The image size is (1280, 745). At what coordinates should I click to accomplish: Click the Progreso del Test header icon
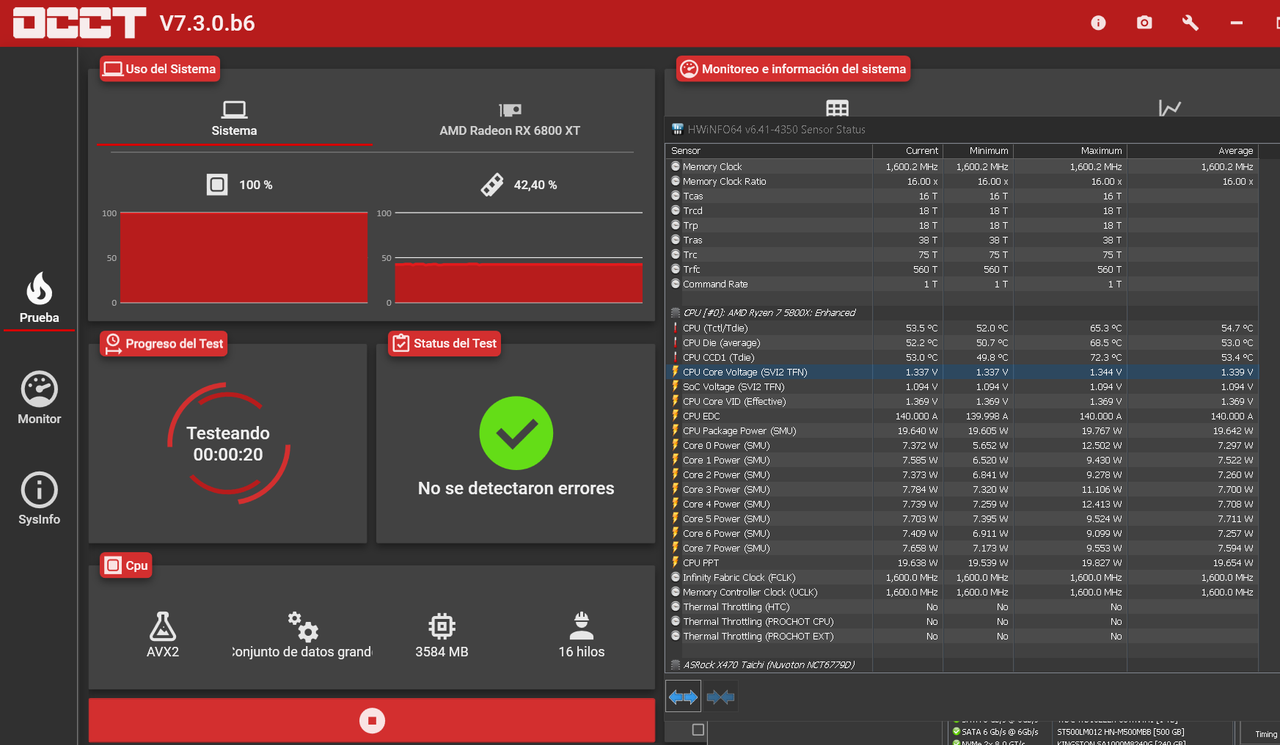coord(113,343)
